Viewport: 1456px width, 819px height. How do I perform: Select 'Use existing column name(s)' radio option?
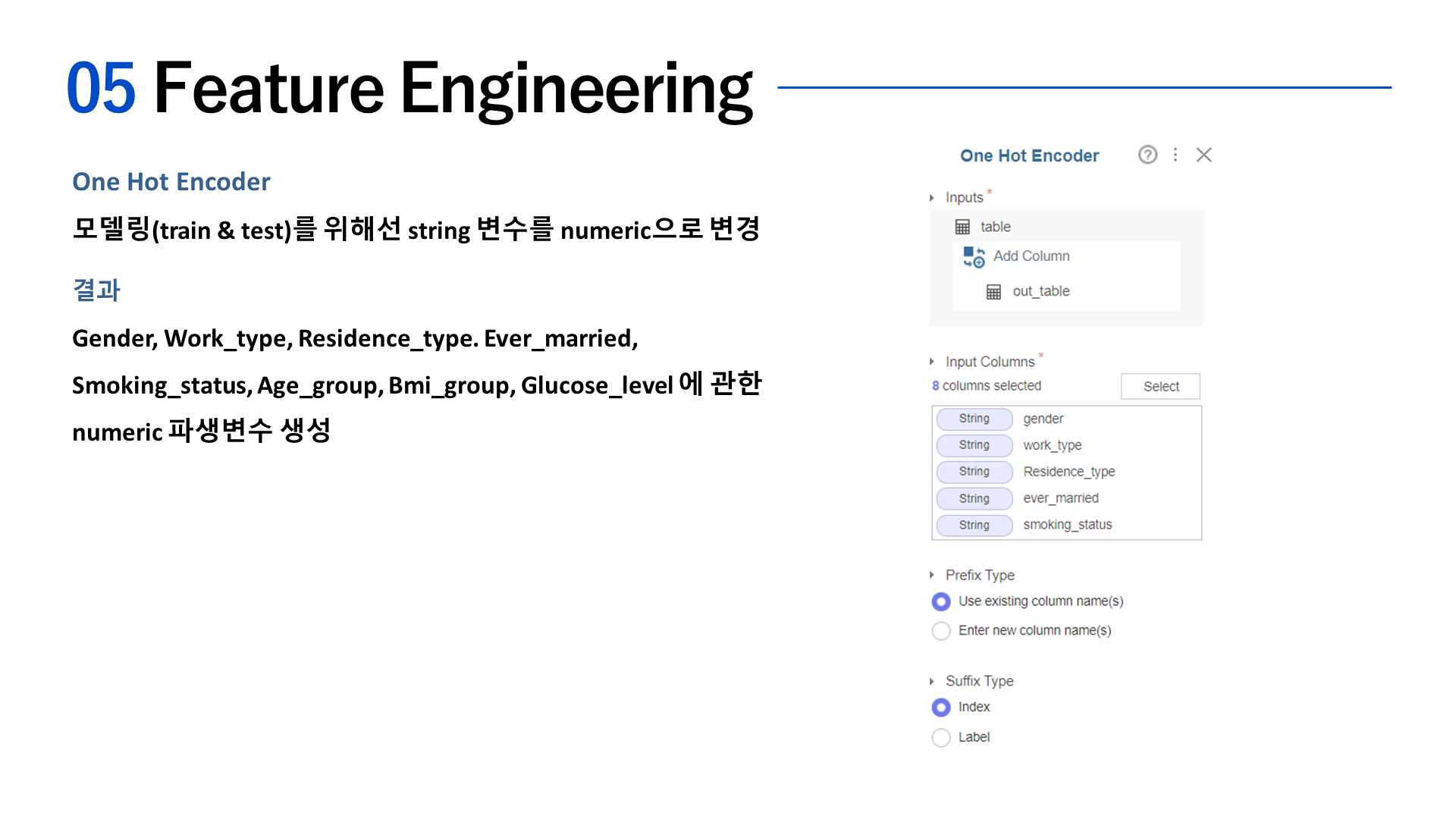[941, 601]
